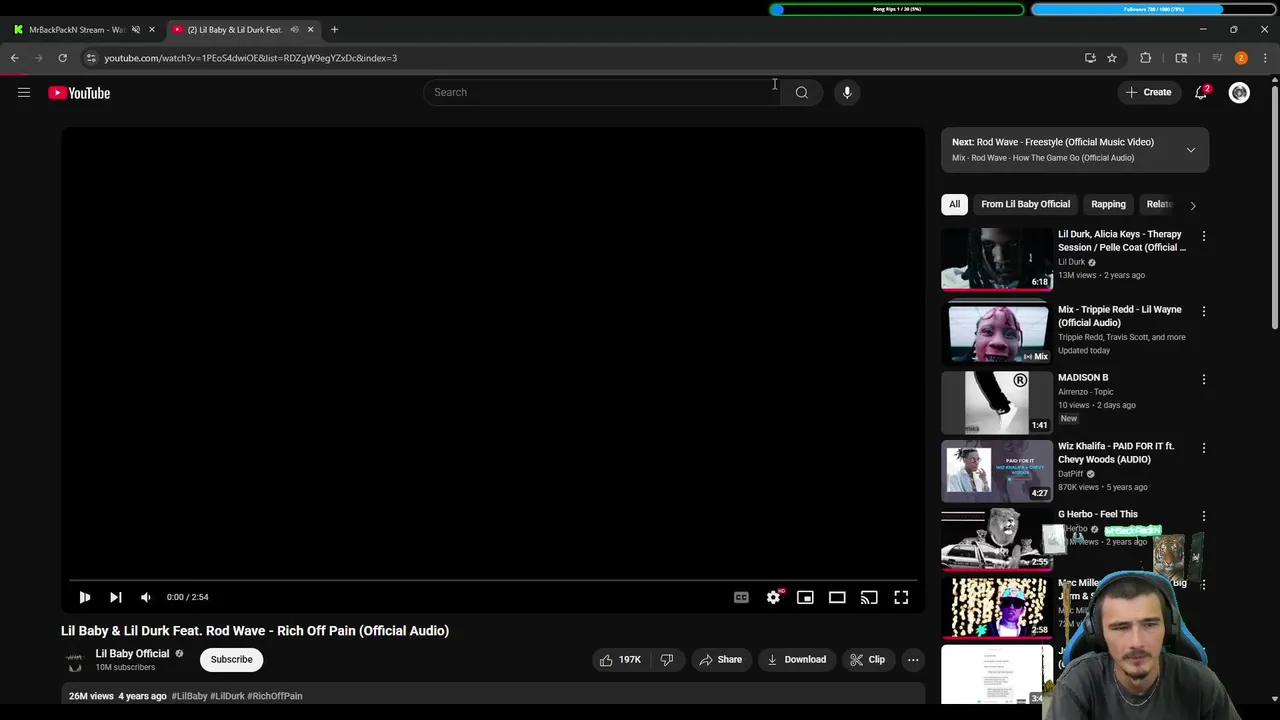Start voice search with the microphone

[x=847, y=92]
